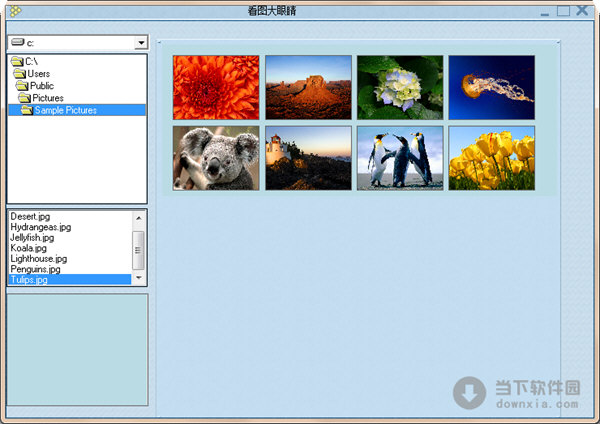The image size is (600, 424).
Task: Click the folder icon beside Public
Action: click(x=22, y=86)
